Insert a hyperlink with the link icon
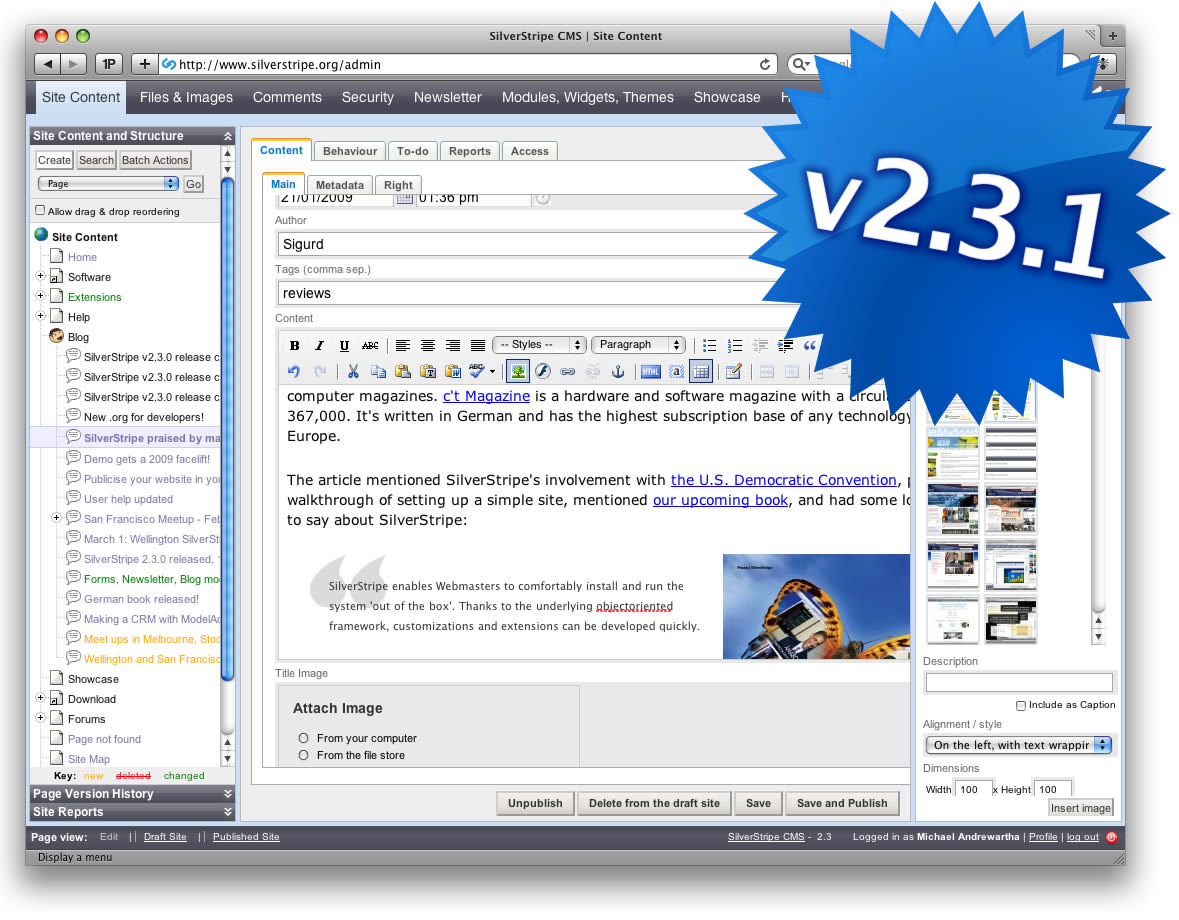The height and width of the screenshot is (920, 1179). [568, 371]
